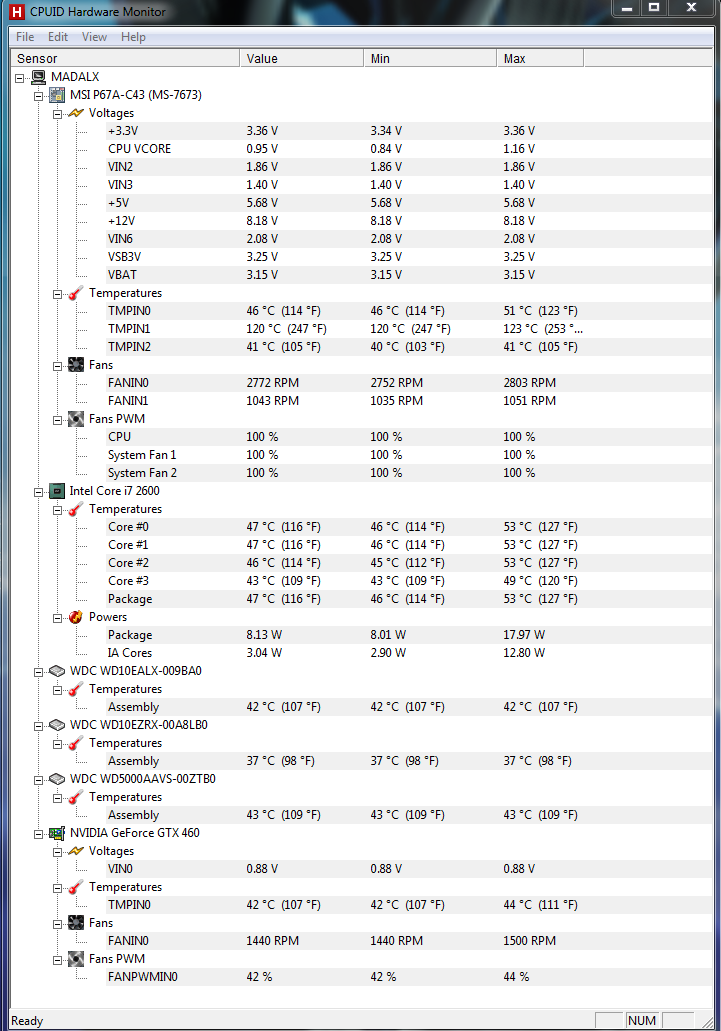Click the WD5000AAVS Temperatures thermometer icon
This screenshot has width=721, height=1031.
click(76, 797)
